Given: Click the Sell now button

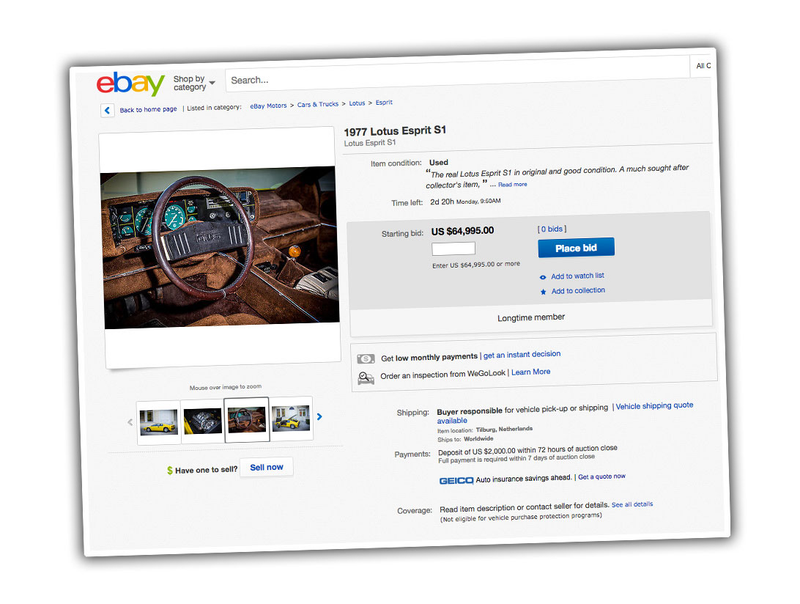Looking at the screenshot, I should 266,467.
